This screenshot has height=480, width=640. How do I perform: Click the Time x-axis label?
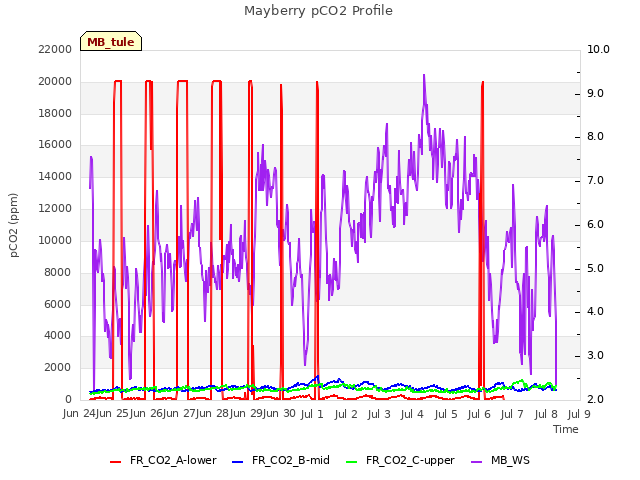[566, 429]
